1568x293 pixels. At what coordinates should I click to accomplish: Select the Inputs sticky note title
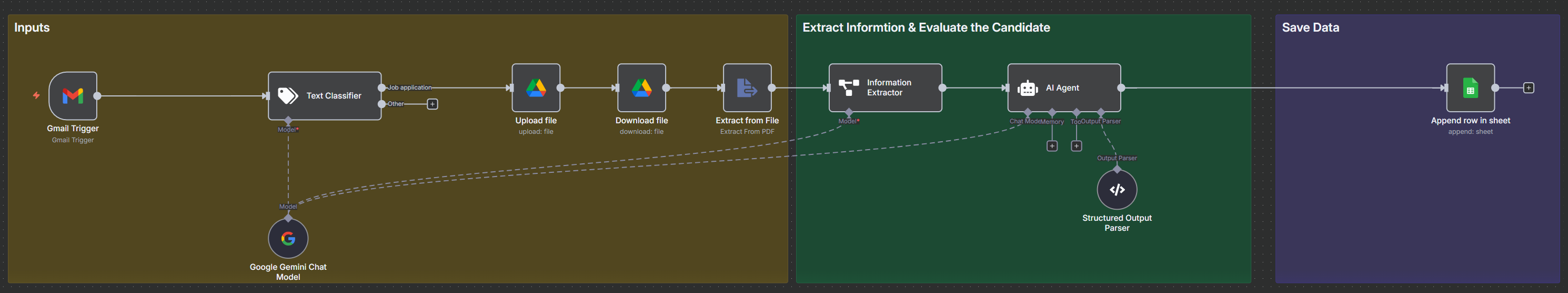click(32, 27)
